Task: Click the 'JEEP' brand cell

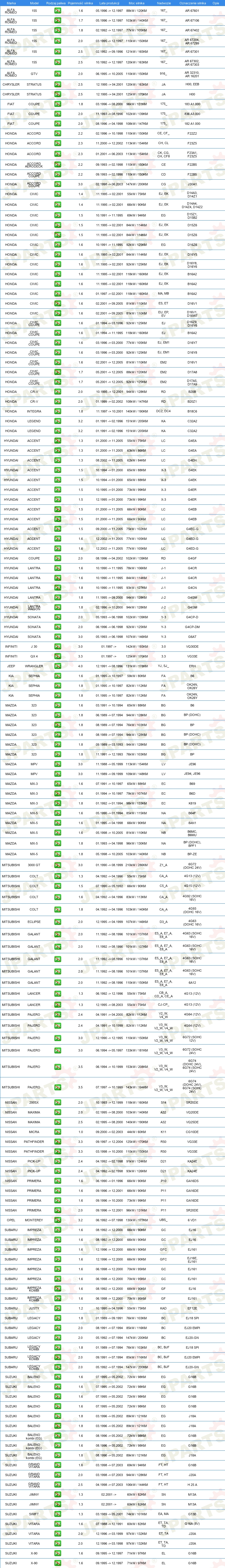Action: tap(11, 666)
